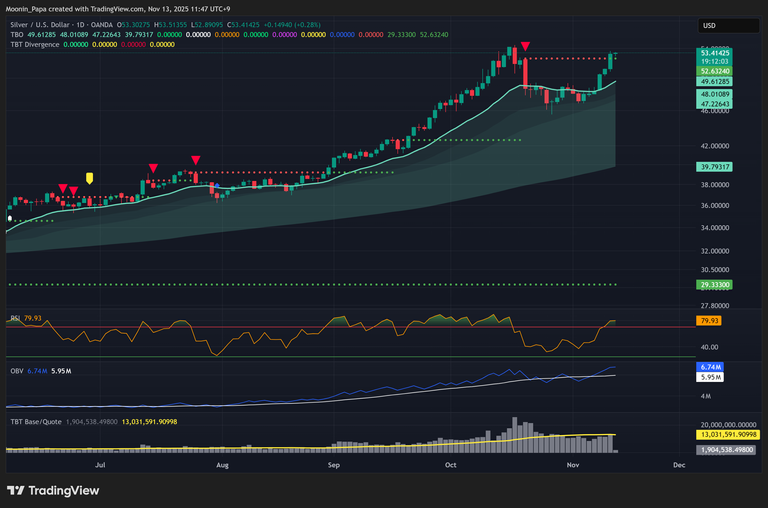Viewport: 768px width, 508px height.
Task: Click the white dot at the chart's left edge
Action: click(10, 217)
